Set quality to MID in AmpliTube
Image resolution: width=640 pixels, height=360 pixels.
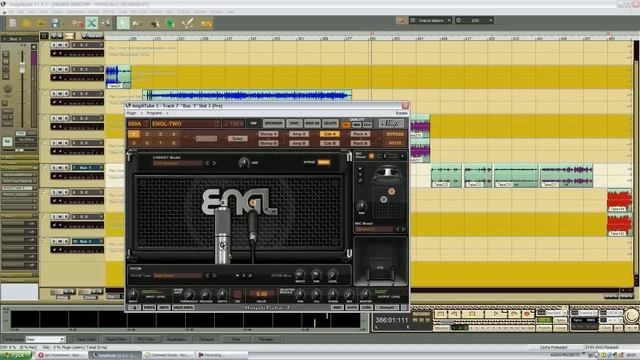click(356, 124)
